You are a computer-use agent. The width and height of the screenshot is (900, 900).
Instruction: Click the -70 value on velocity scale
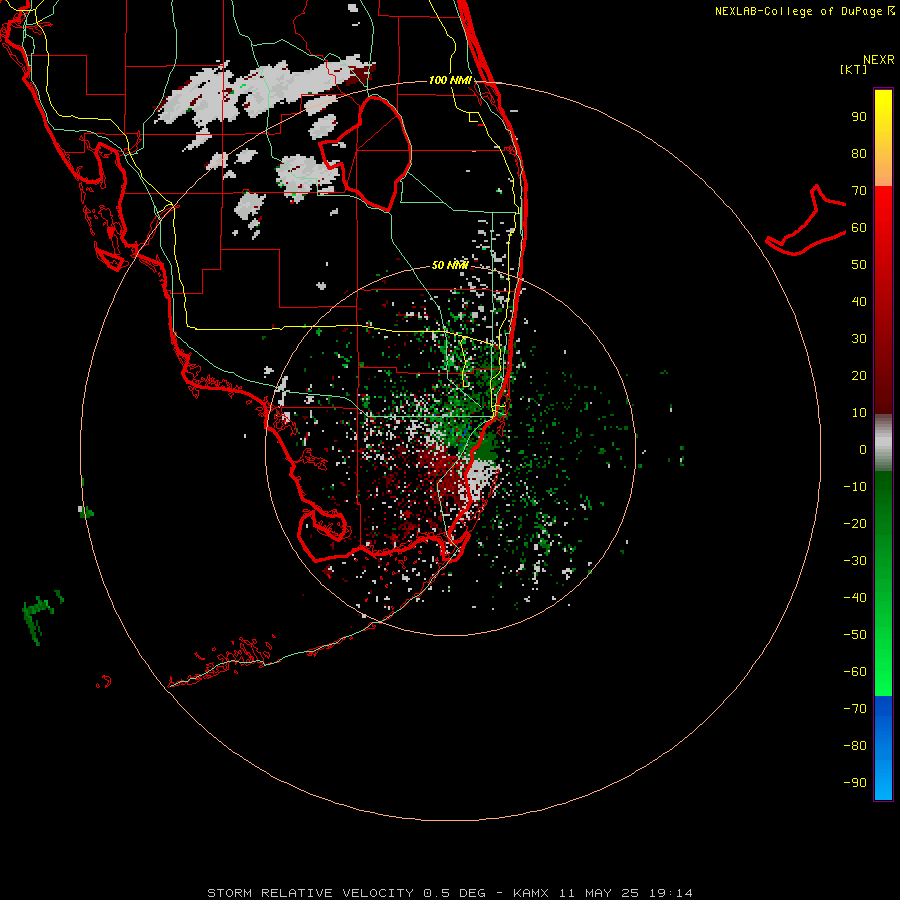(x=855, y=709)
